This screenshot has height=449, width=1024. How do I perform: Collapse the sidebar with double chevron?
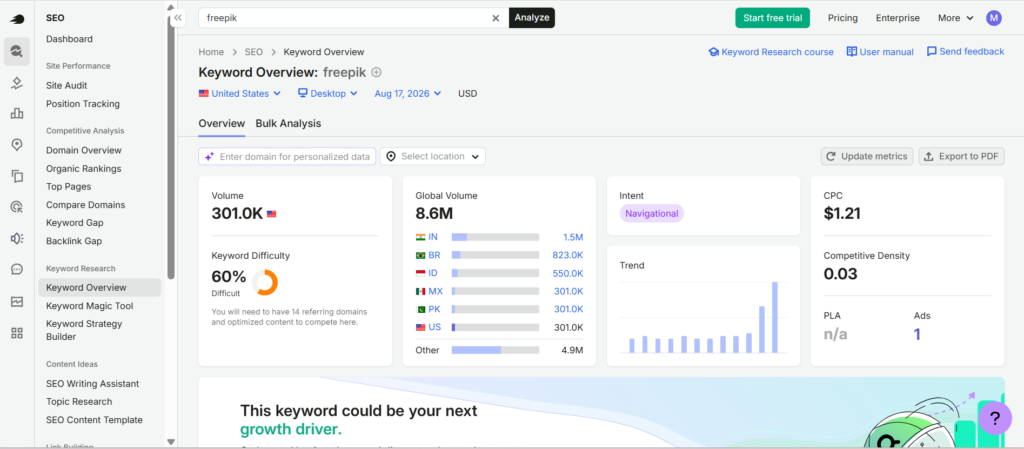178,18
